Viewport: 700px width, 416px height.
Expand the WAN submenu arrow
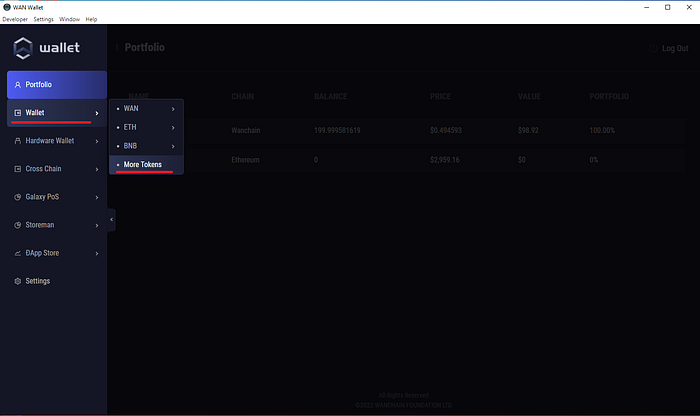pos(173,108)
